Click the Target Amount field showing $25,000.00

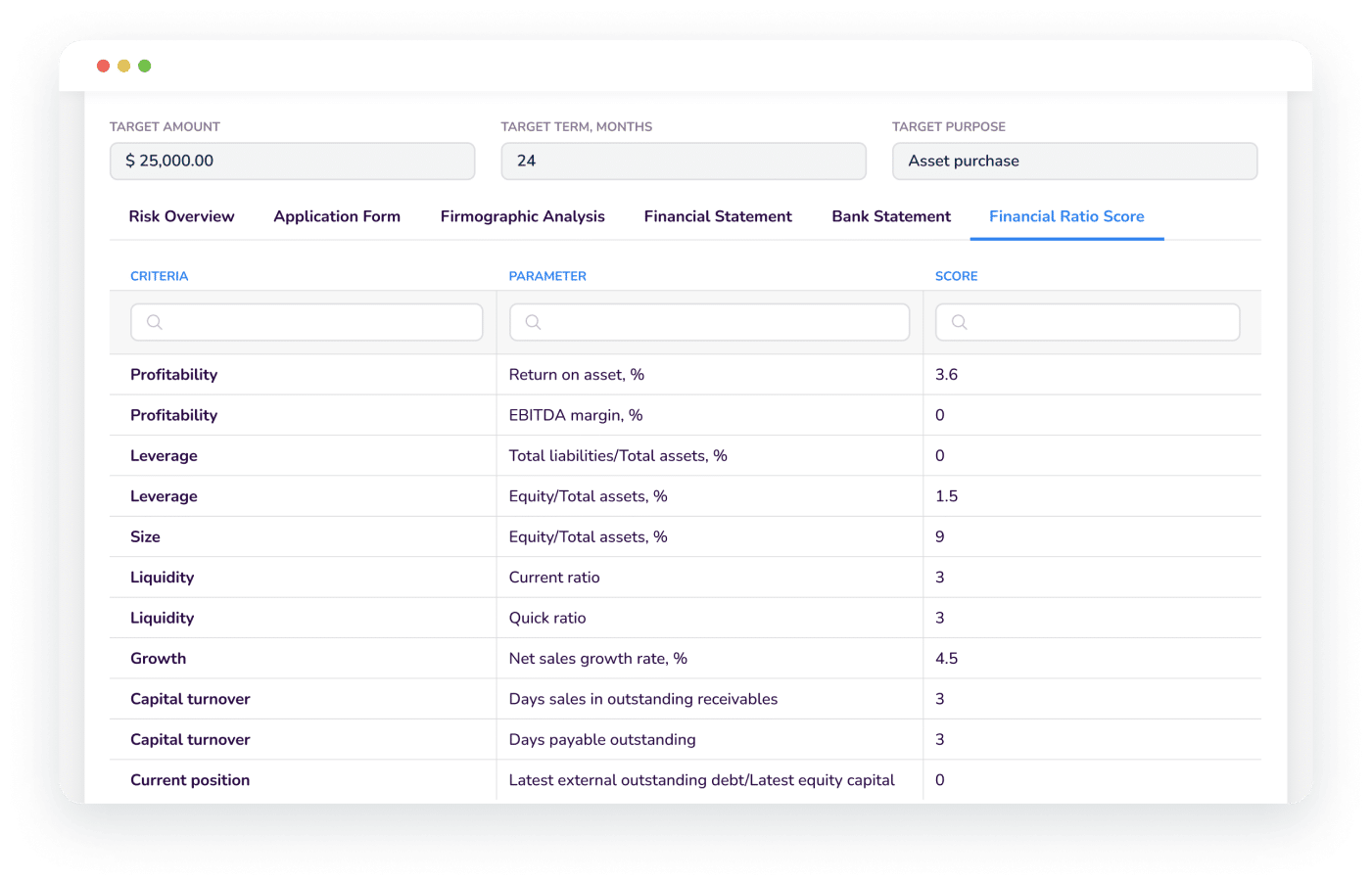pos(293,161)
